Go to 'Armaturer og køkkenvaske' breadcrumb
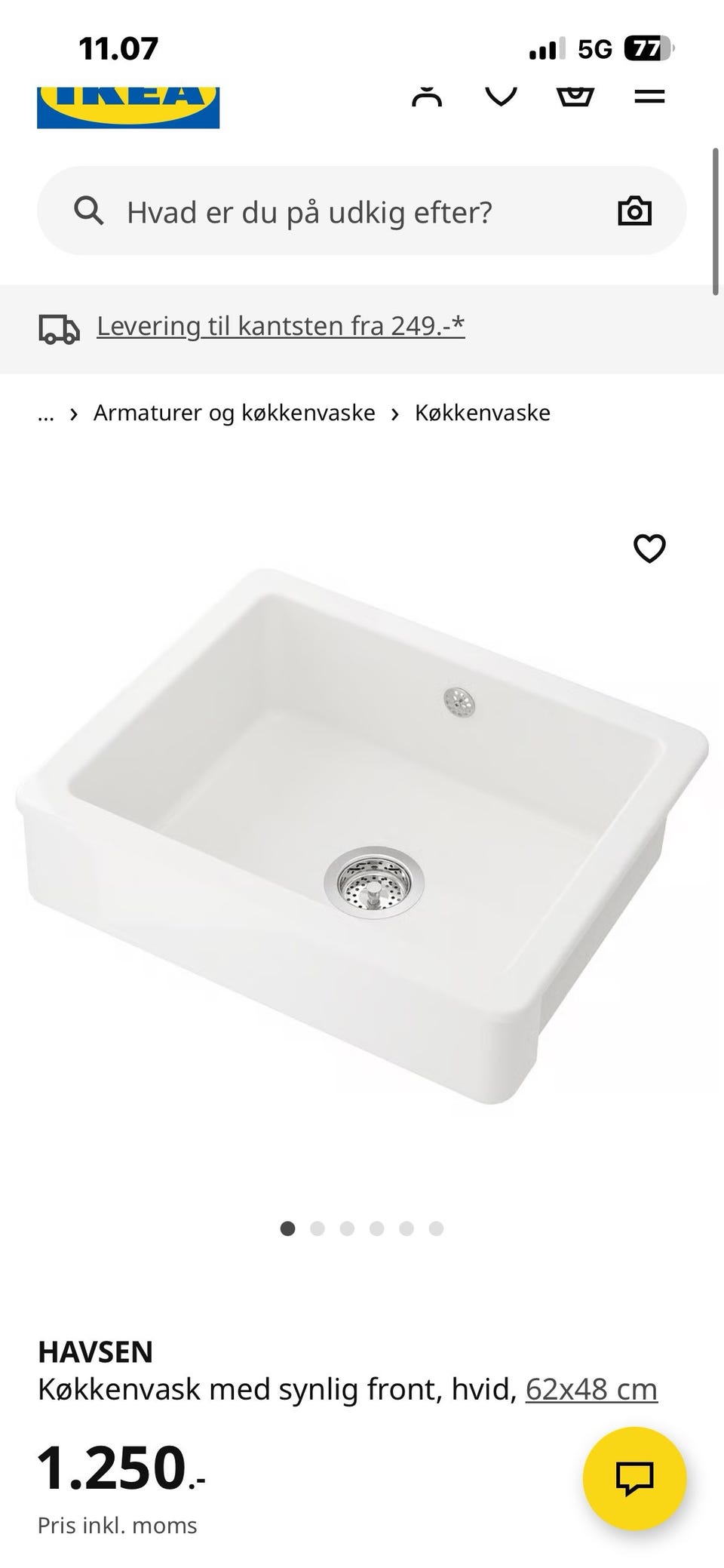This screenshot has width=724, height=1568. tap(235, 413)
